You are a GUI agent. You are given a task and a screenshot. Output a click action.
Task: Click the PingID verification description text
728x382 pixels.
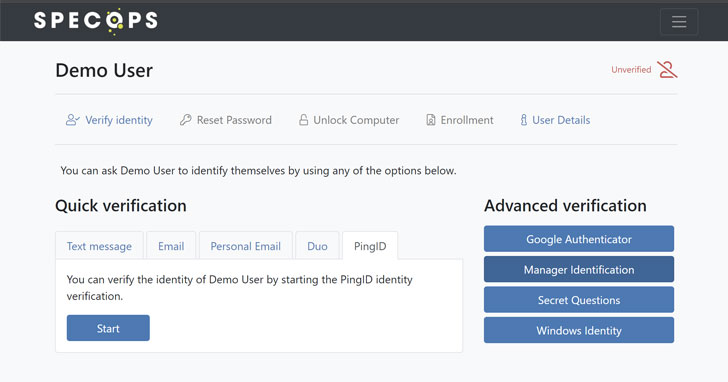[240, 288]
